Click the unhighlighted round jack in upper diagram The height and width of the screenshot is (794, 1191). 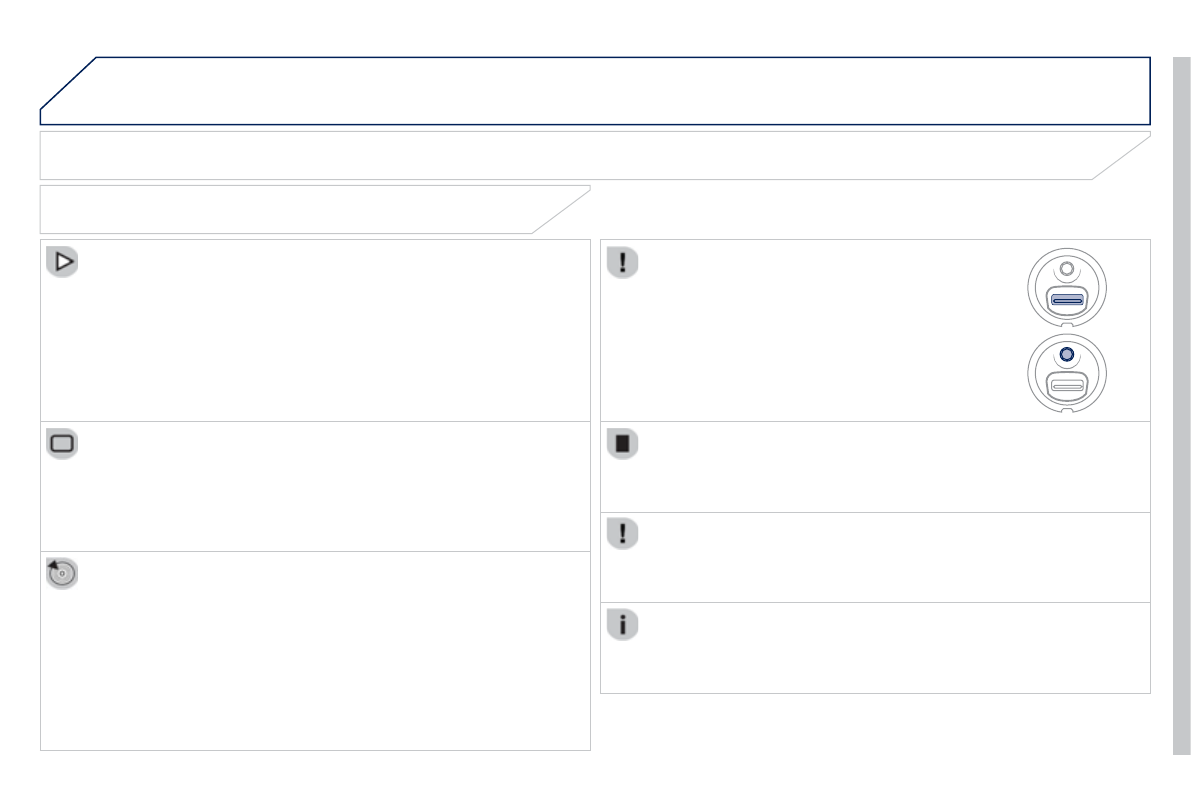(x=1067, y=269)
